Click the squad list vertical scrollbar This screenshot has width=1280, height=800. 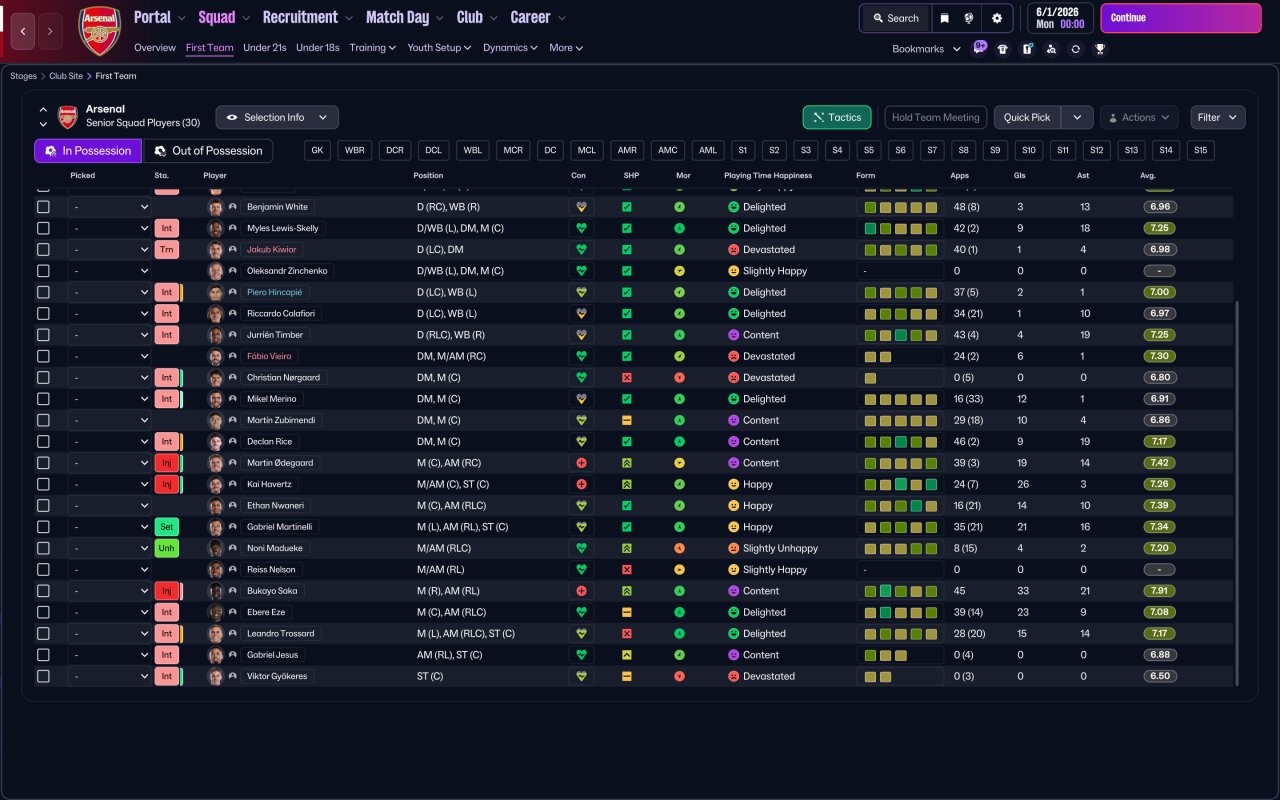click(1237, 494)
